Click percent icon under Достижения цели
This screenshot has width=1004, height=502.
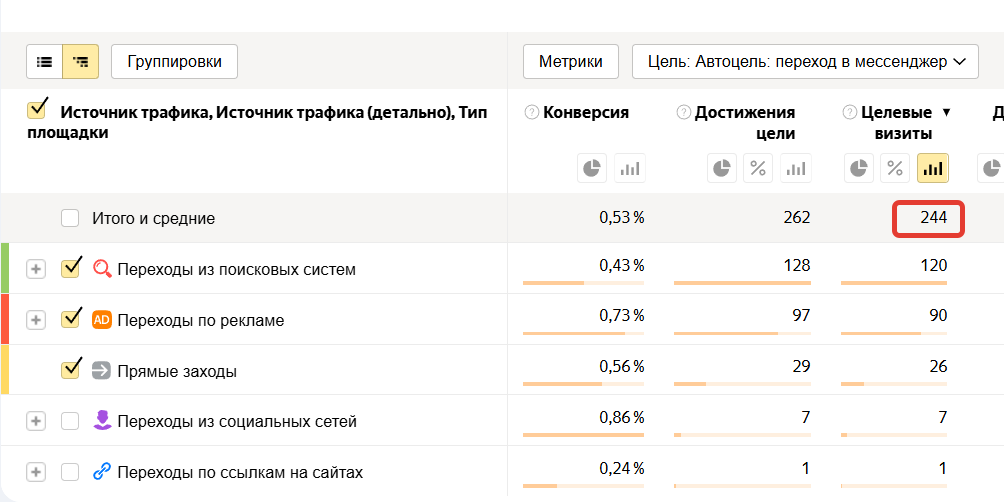pyautogui.click(x=759, y=168)
